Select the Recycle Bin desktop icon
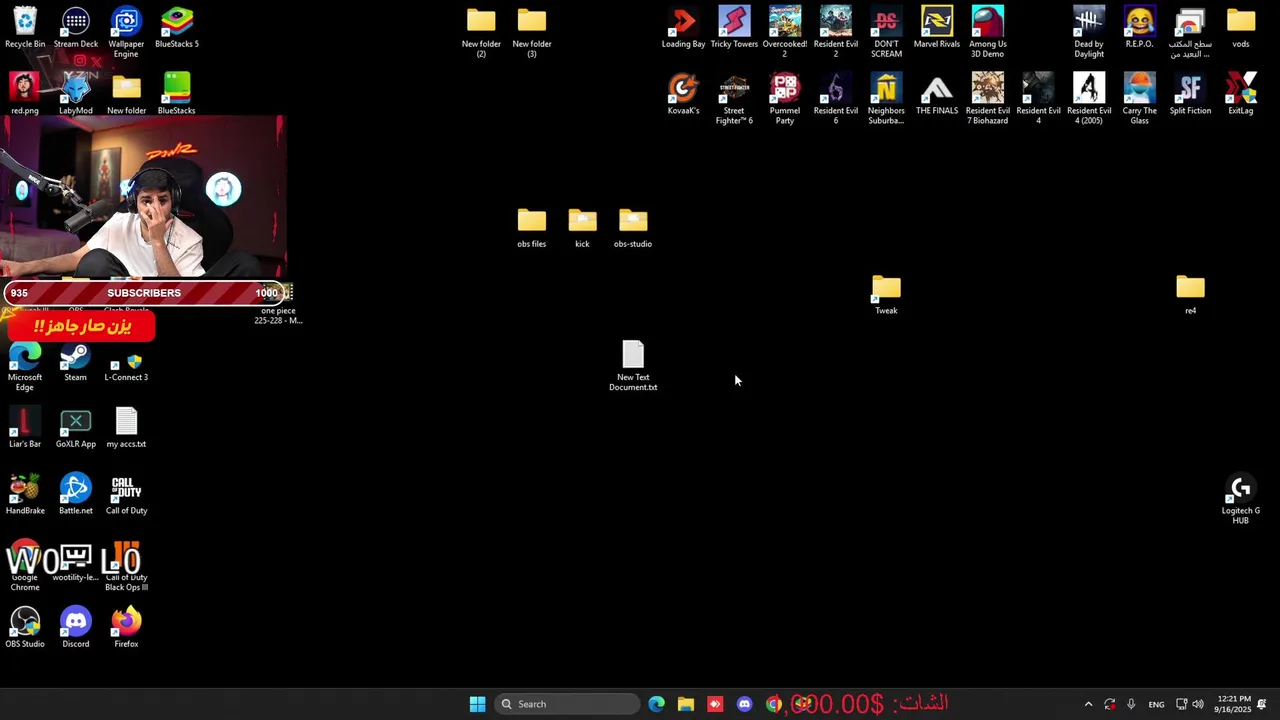Screen dimensions: 1280x720 tap(25, 28)
